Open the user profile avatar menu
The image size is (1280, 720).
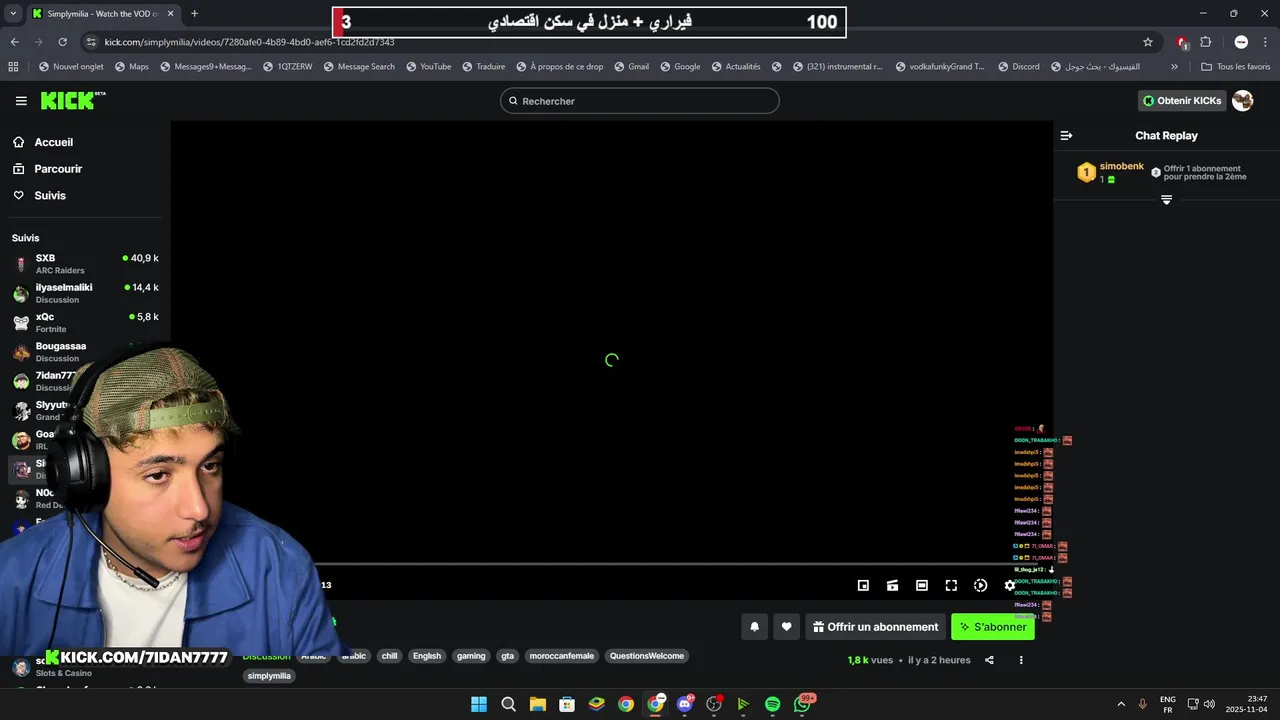click(x=1242, y=100)
